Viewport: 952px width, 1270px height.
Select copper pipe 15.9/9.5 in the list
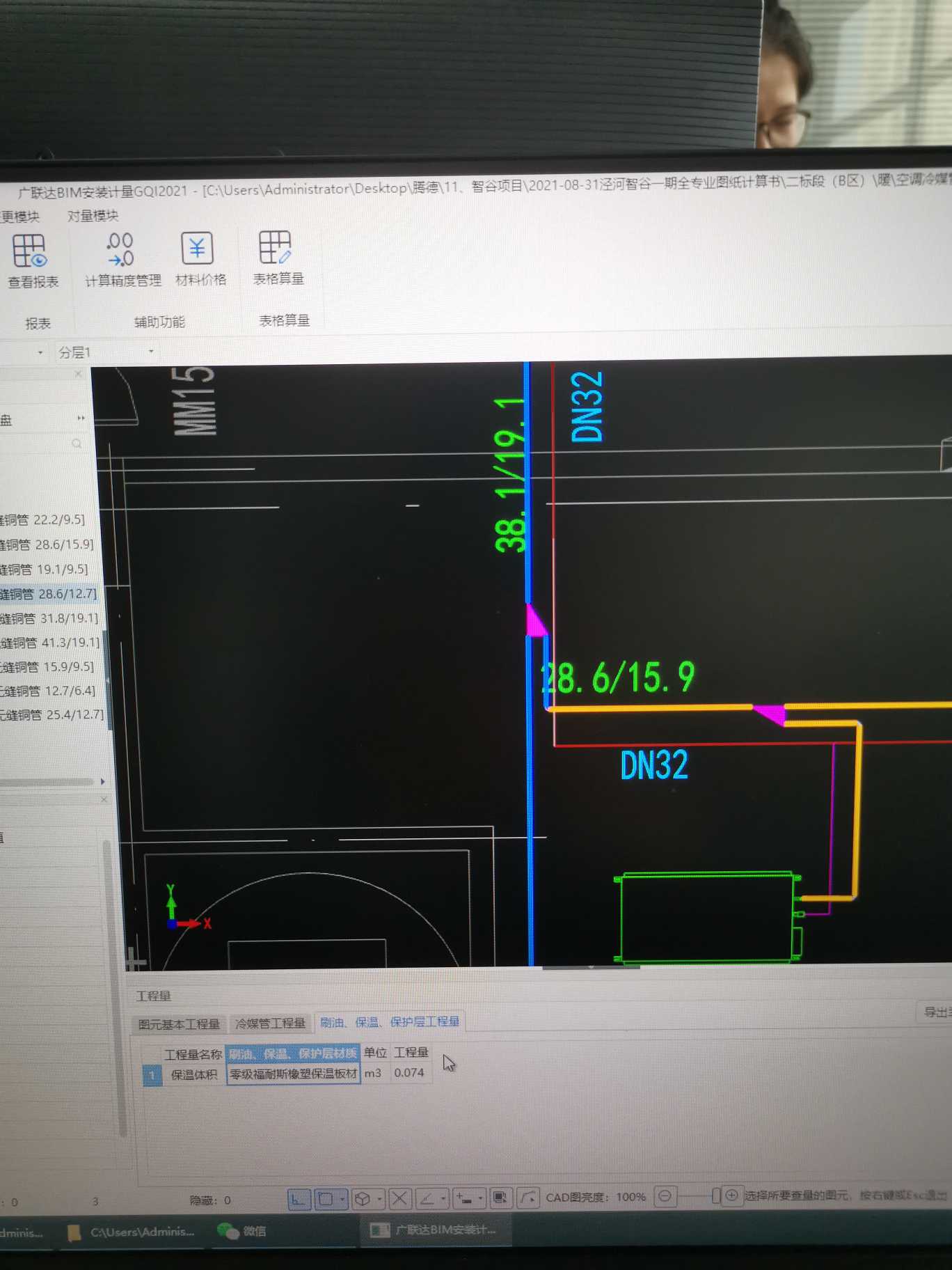pyautogui.click(x=47, y=666)
